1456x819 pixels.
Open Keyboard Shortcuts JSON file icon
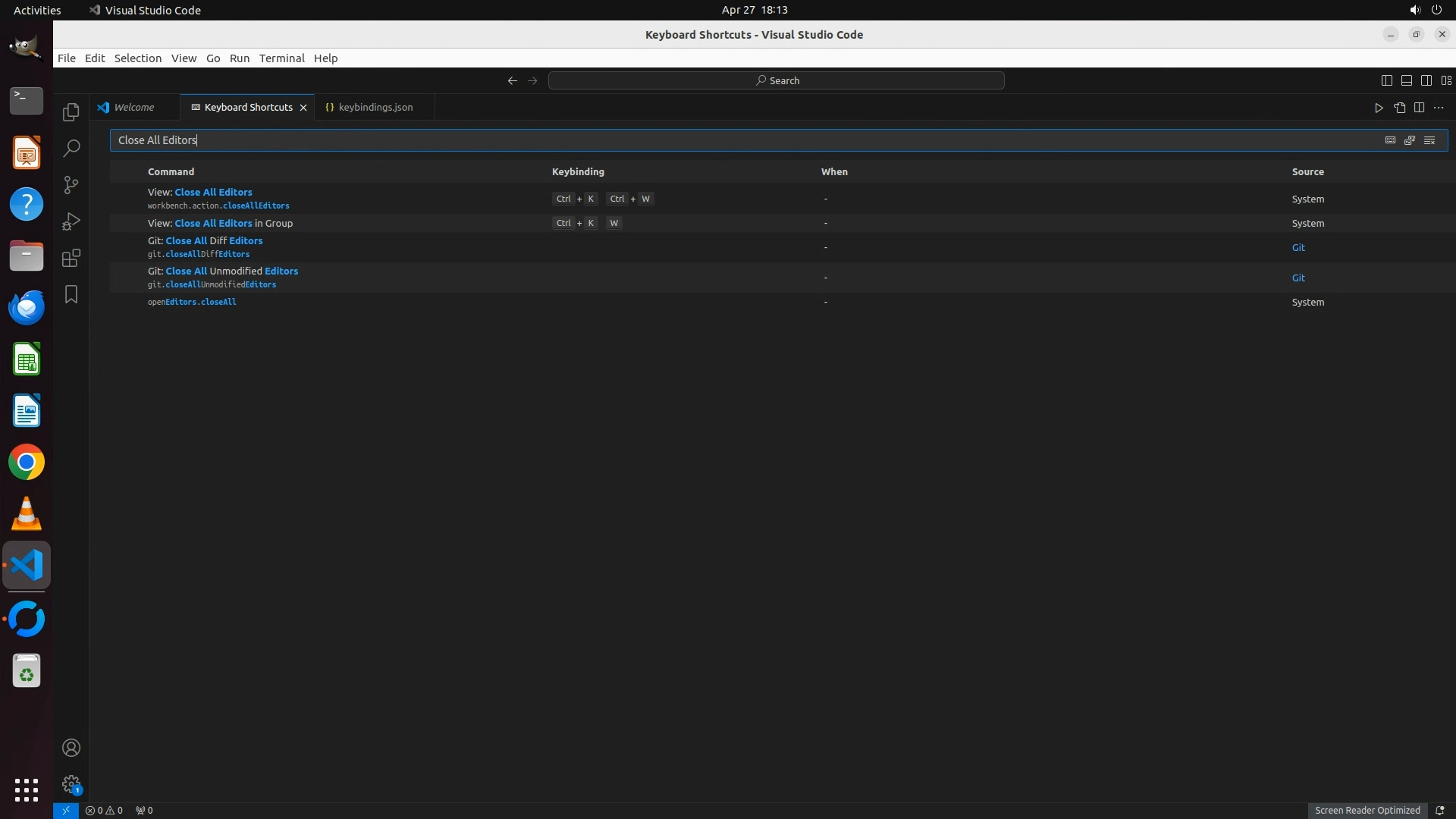tap(1399, 108)
